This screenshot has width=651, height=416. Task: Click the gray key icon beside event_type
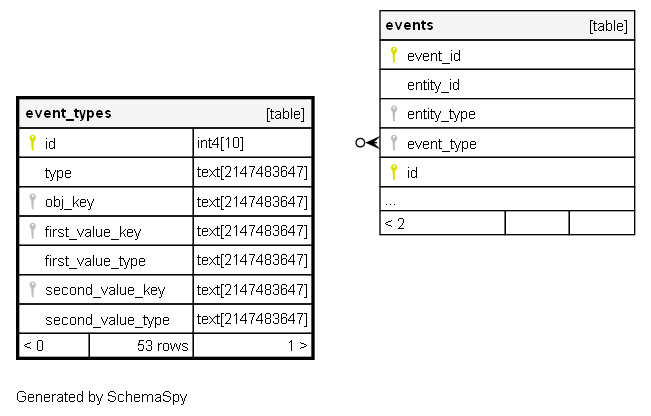(394, 143)
